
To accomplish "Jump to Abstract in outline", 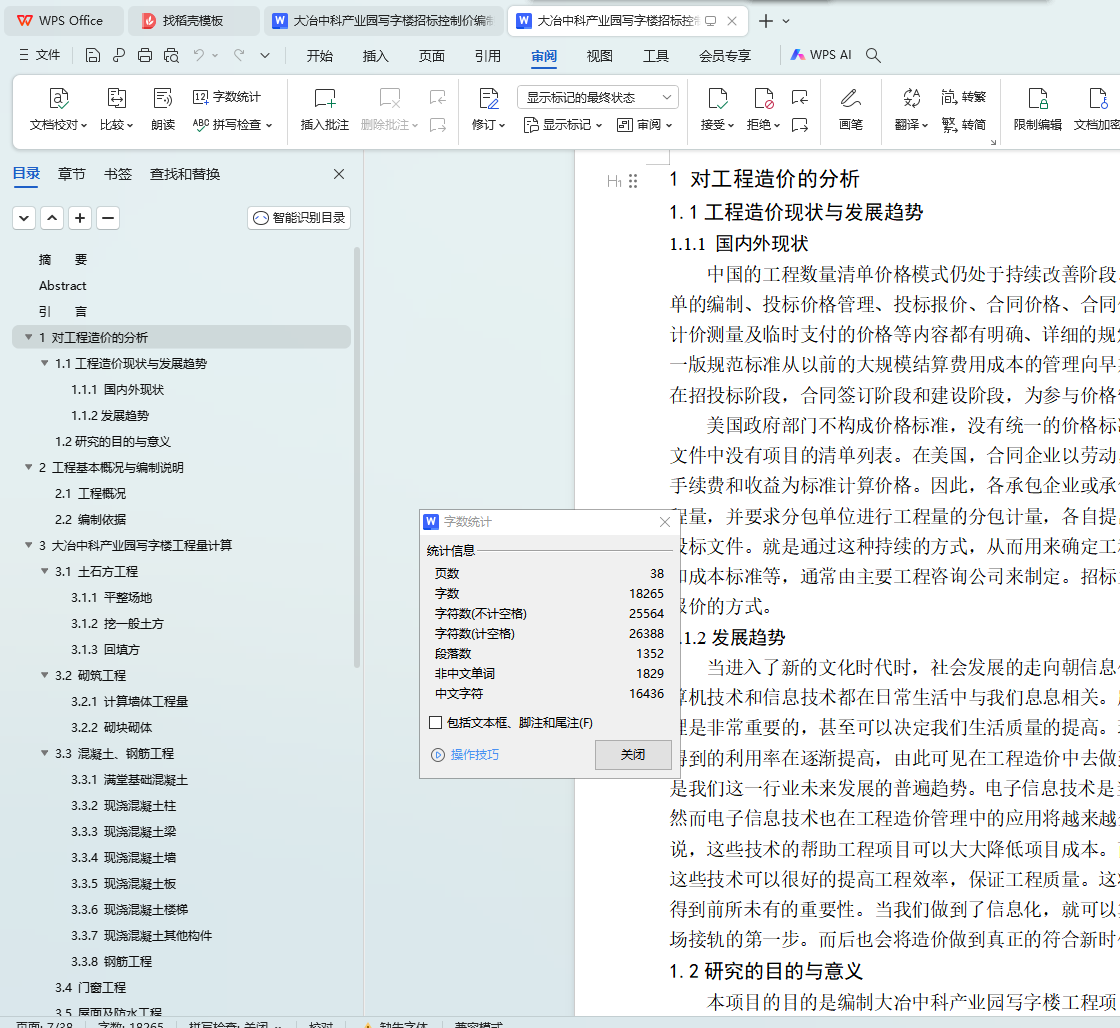I will (63, 286).
